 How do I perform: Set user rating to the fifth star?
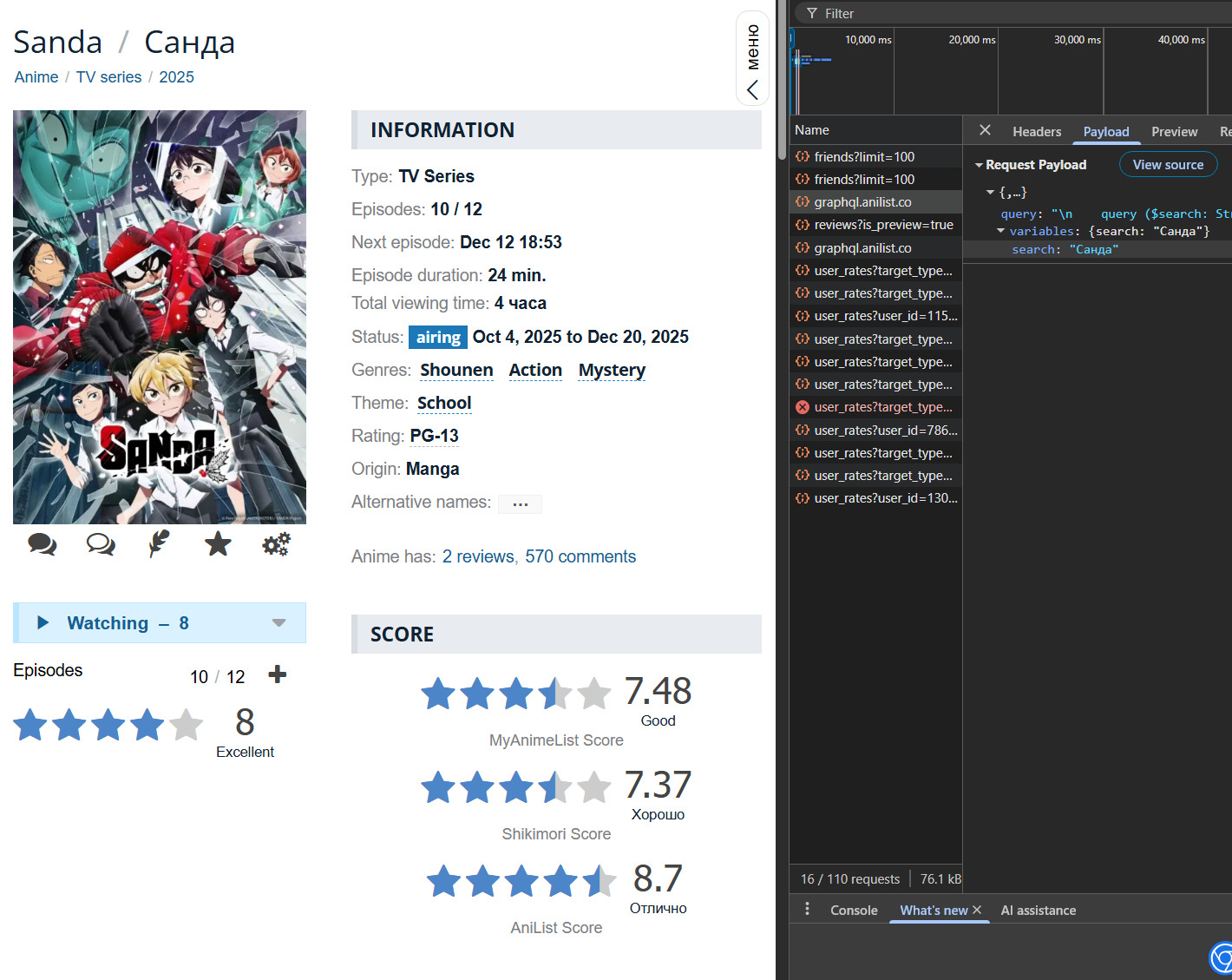(186, 725)
